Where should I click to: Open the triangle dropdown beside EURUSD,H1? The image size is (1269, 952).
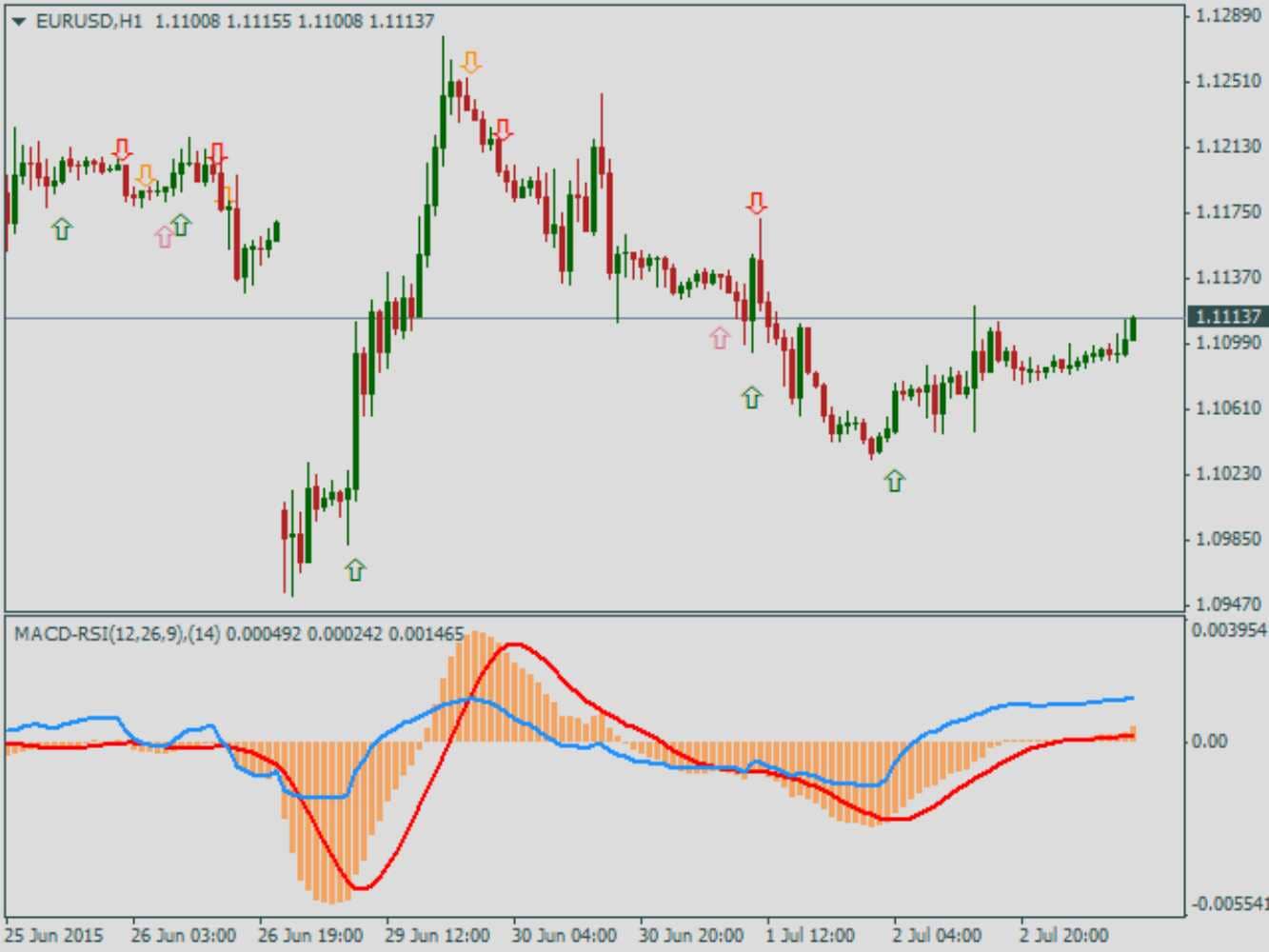[19, 21]
